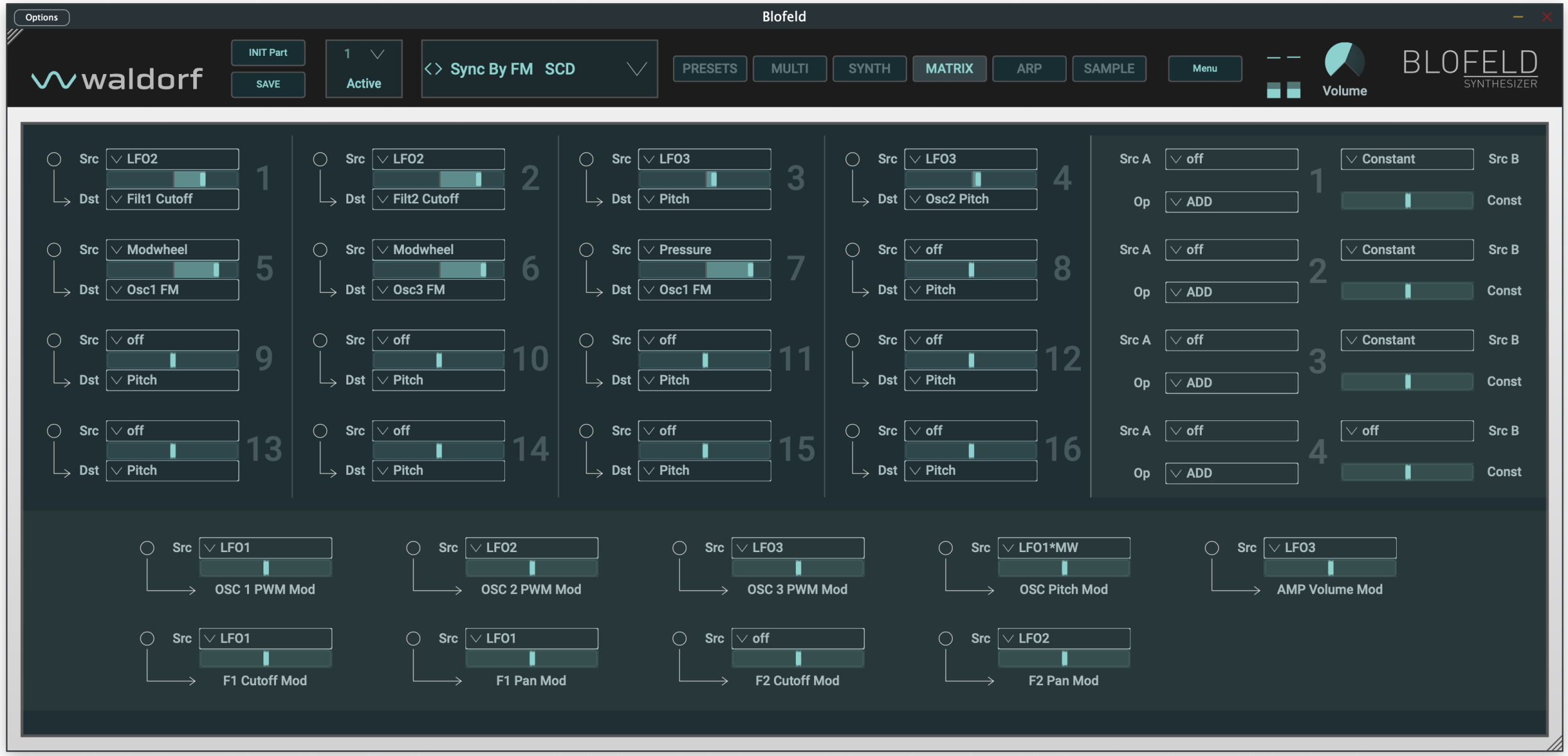Click the Waldorf logo
The image size is (1568, 756).
(117, 79)
